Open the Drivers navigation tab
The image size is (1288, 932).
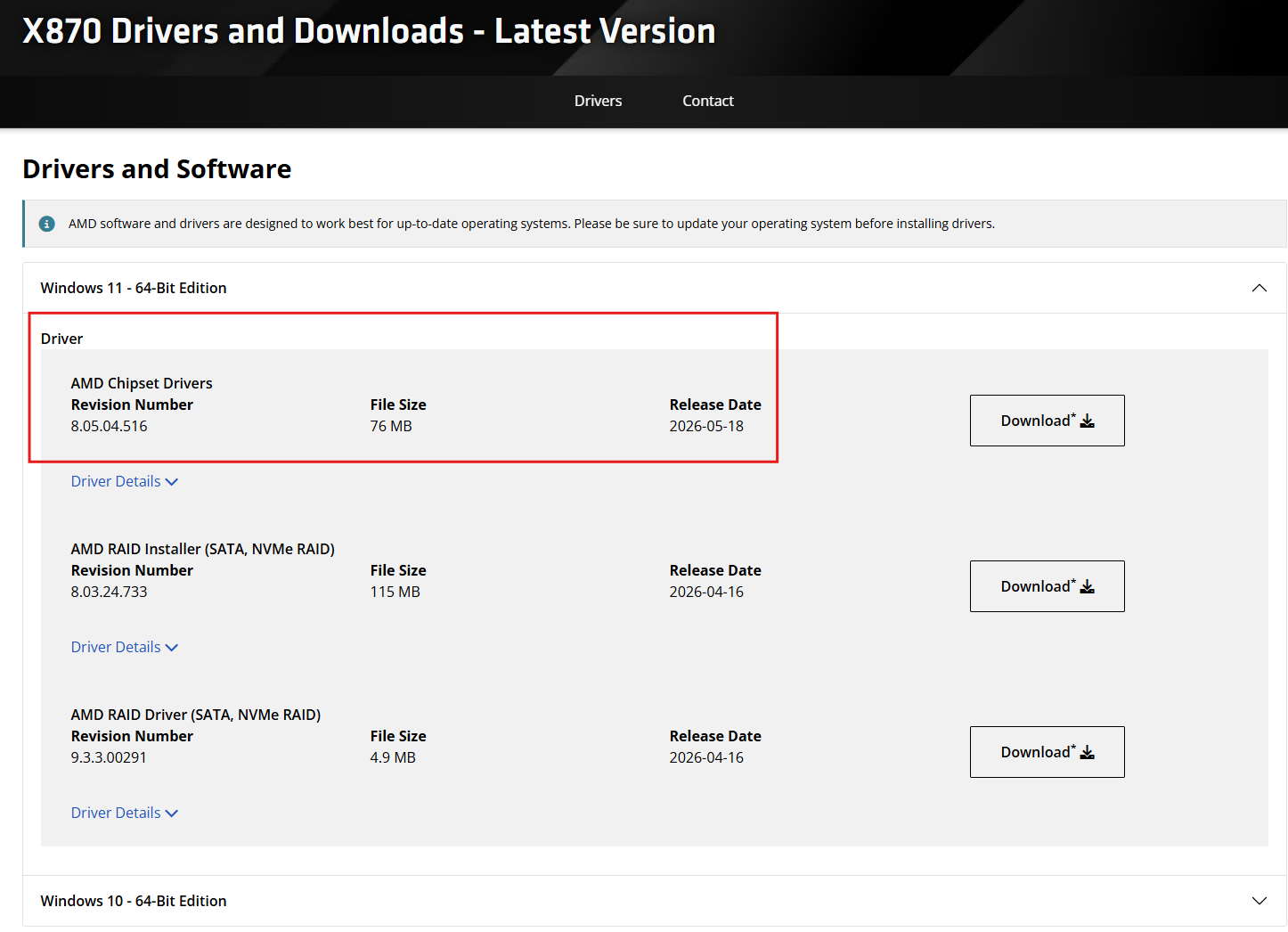click(x=598, y=101)
